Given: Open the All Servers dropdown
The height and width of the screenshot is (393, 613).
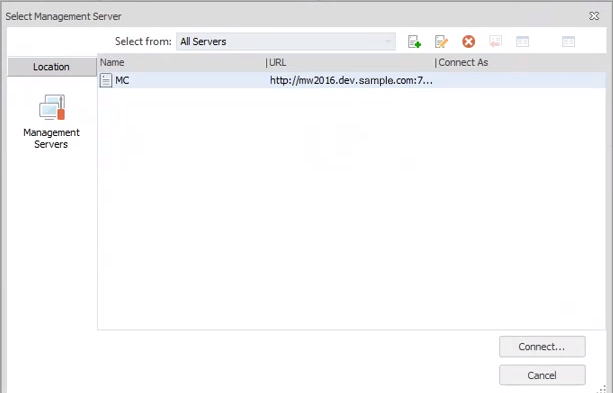Looking at the screenshot, I should click(286, 41).
